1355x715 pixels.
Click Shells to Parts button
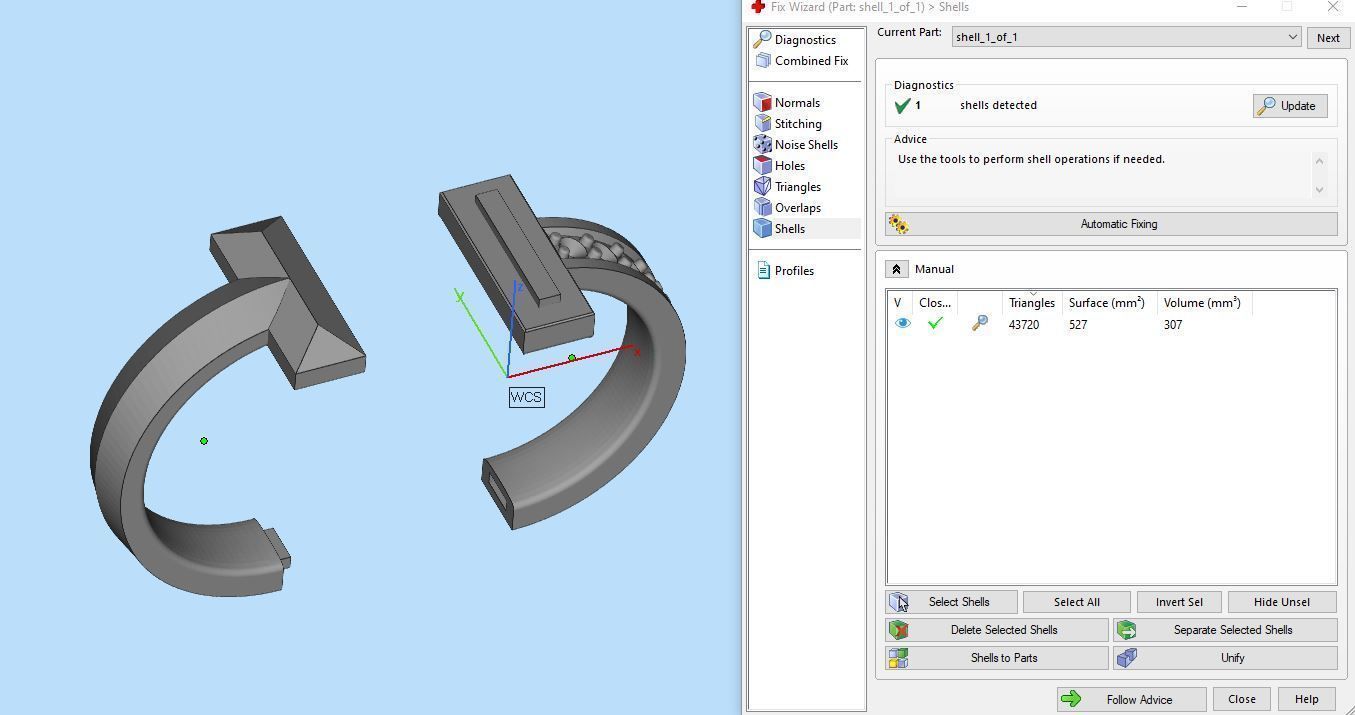pos(997,658)
